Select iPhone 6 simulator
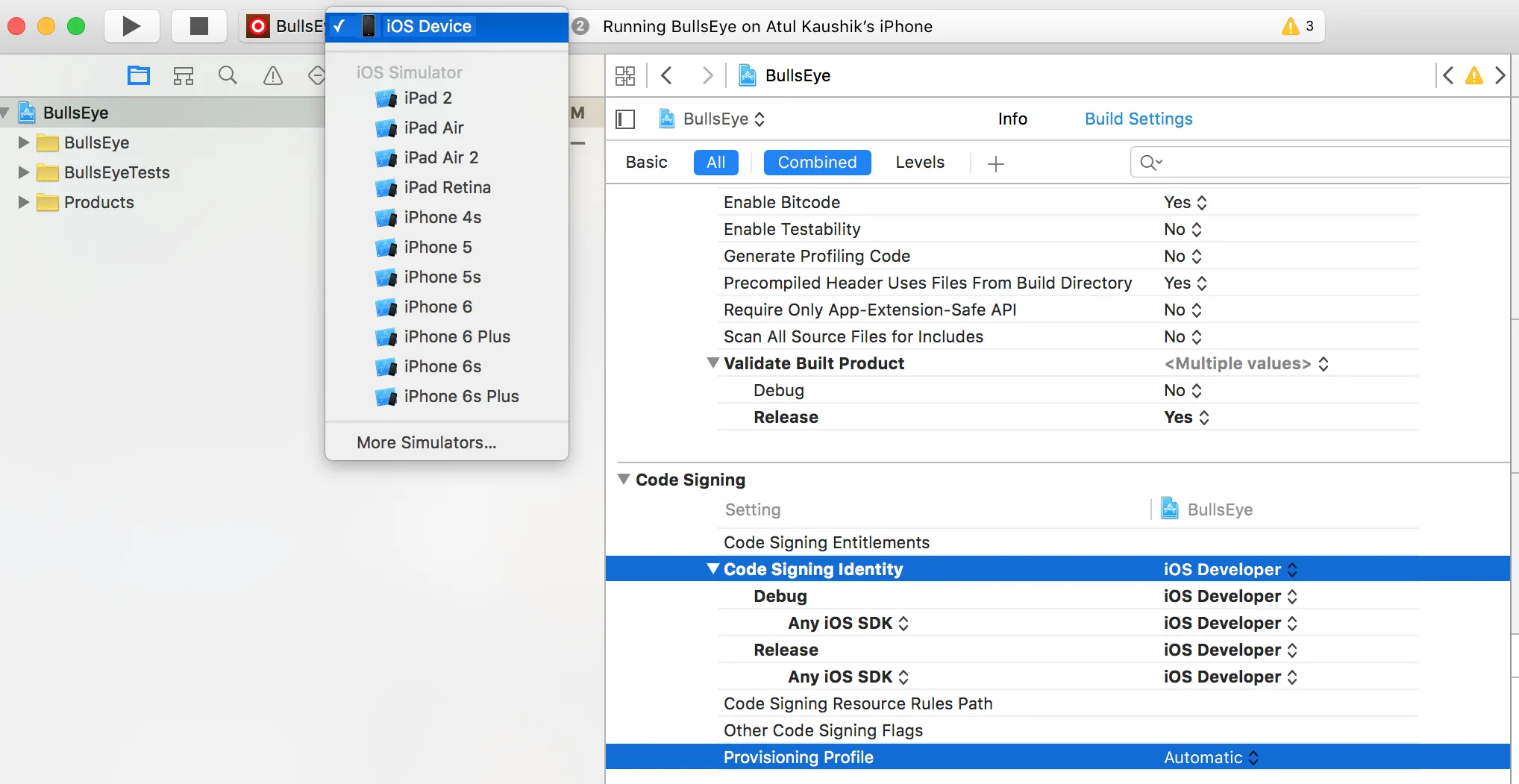 pyautogui.click(x=447, y=307)
